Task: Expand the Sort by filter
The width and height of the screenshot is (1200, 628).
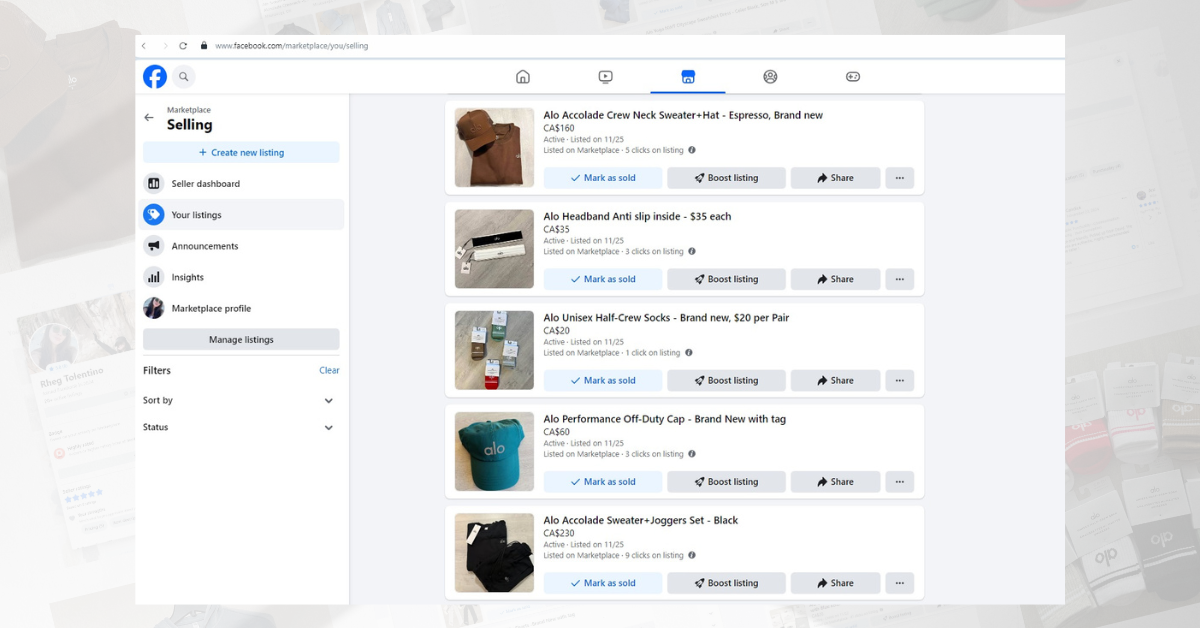Action: (x=241, y=400)
